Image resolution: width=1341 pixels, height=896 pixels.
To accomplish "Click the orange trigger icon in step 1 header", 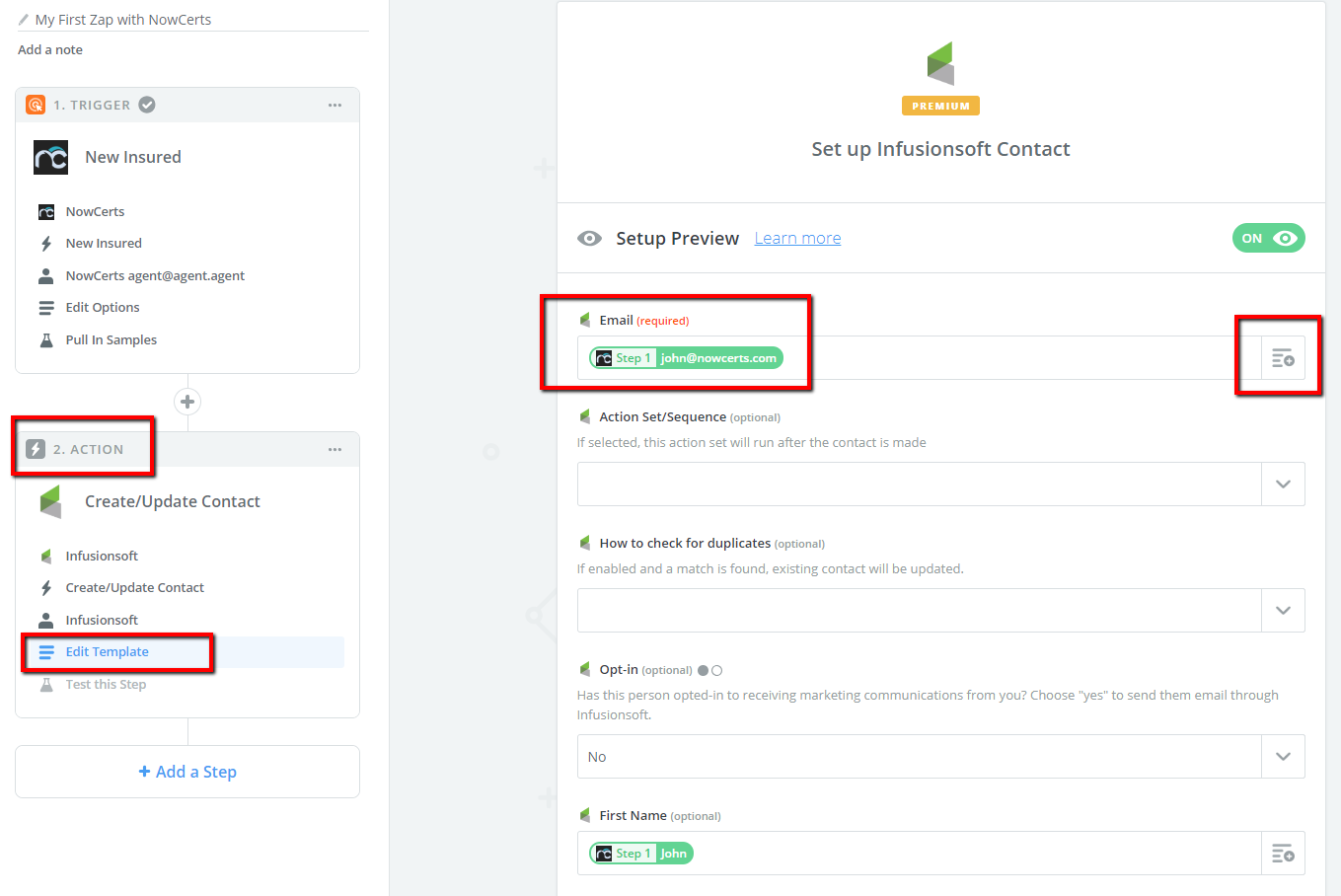I will 36,105.
